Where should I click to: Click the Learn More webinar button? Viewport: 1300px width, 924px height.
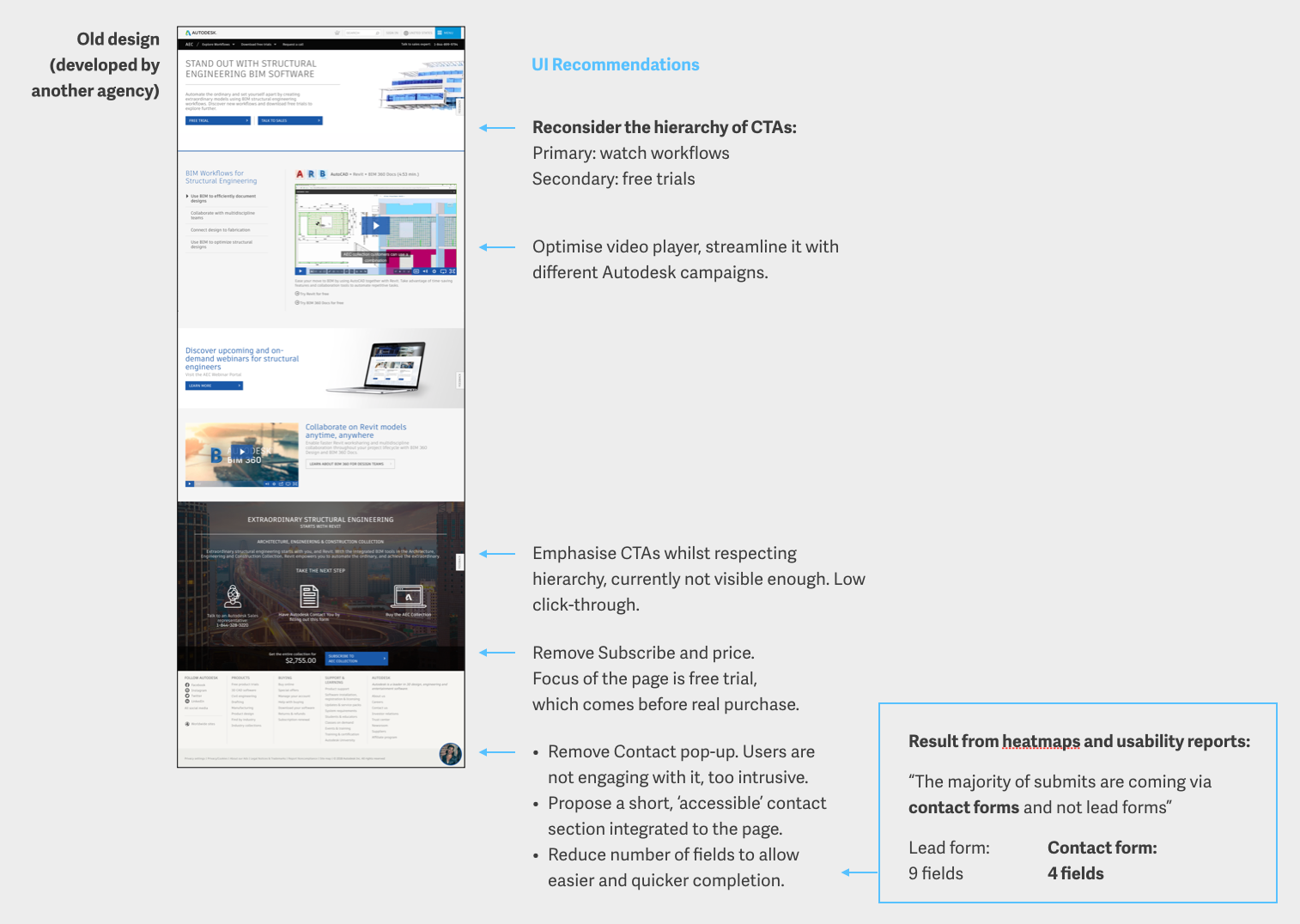[214, 386]
